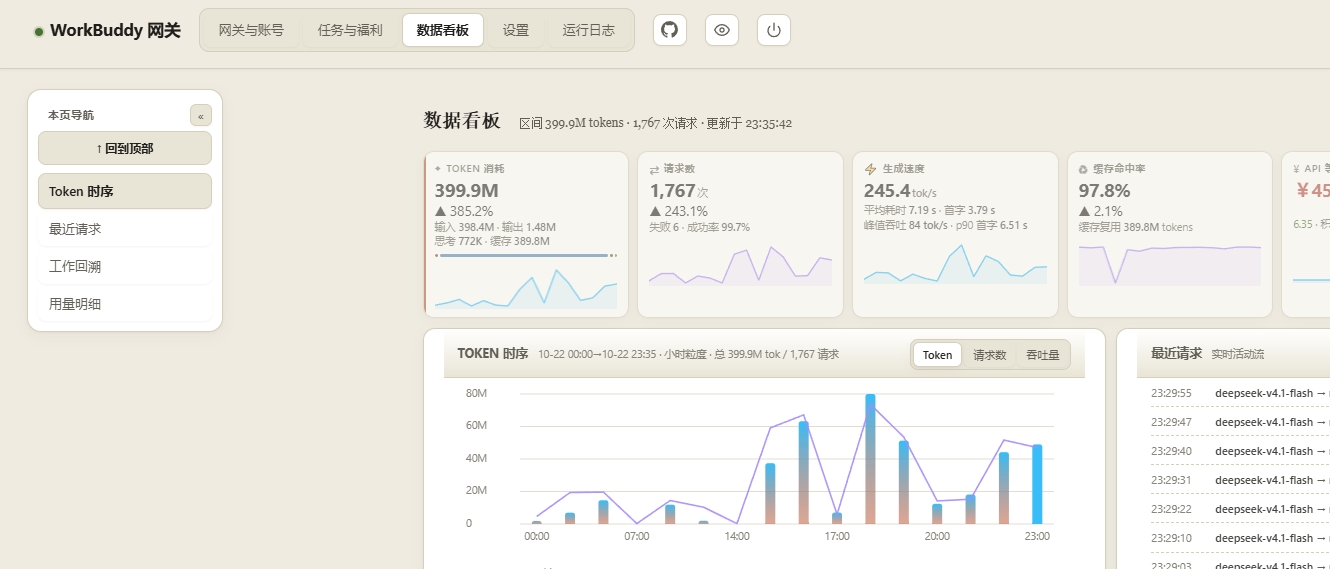Click the TOKEN 消耗 sparkle icon
Viewport: 1330px width, 569px height.
click(438, 169)
